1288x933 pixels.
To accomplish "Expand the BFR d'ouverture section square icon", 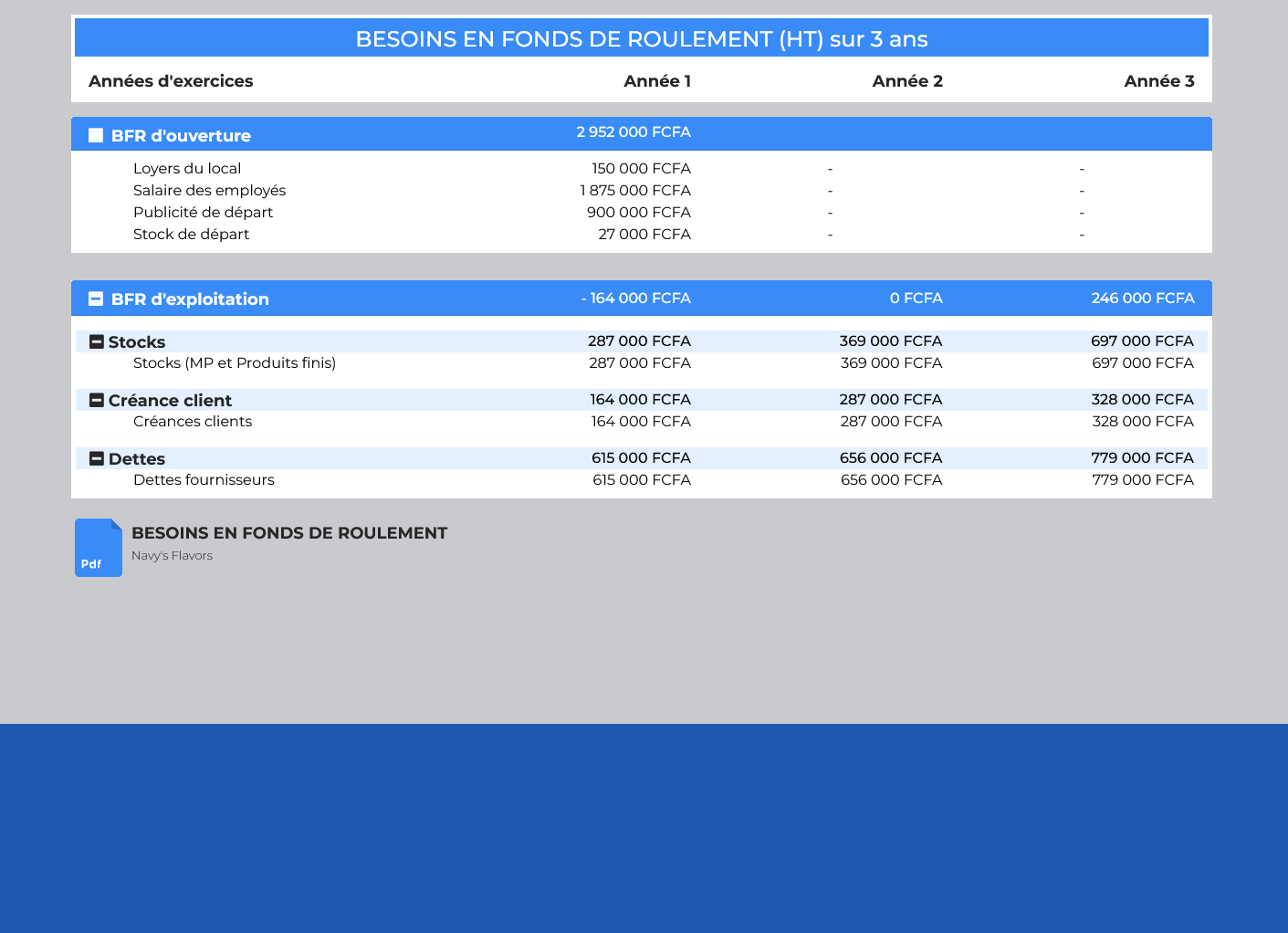I will click(96, 135).
